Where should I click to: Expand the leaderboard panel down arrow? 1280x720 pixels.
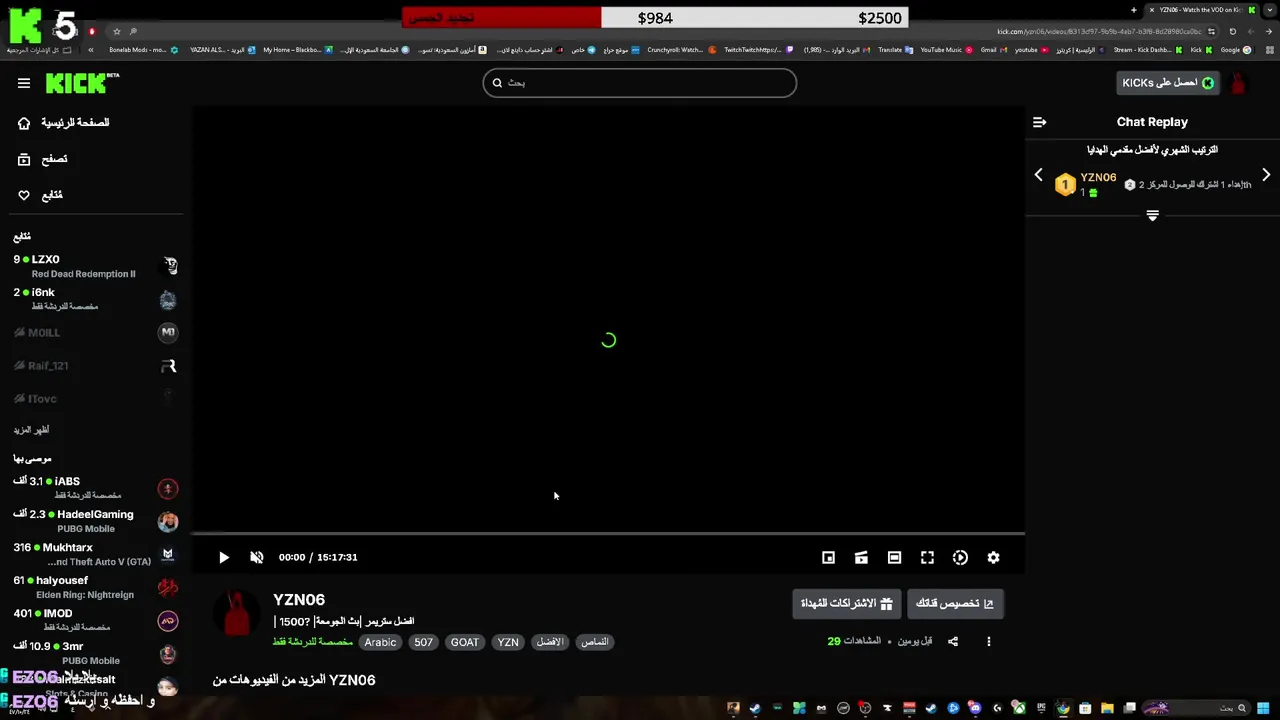[1152, 215]
